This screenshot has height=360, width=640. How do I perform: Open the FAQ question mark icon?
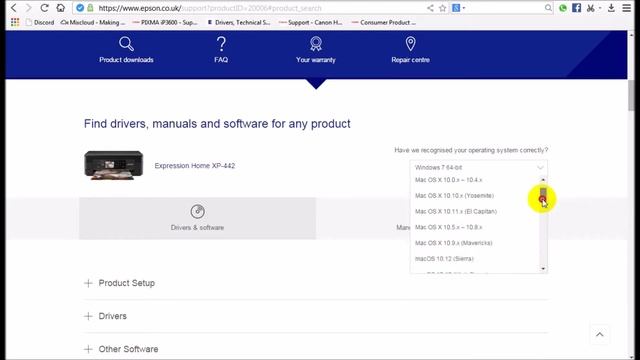coord(221,44)
